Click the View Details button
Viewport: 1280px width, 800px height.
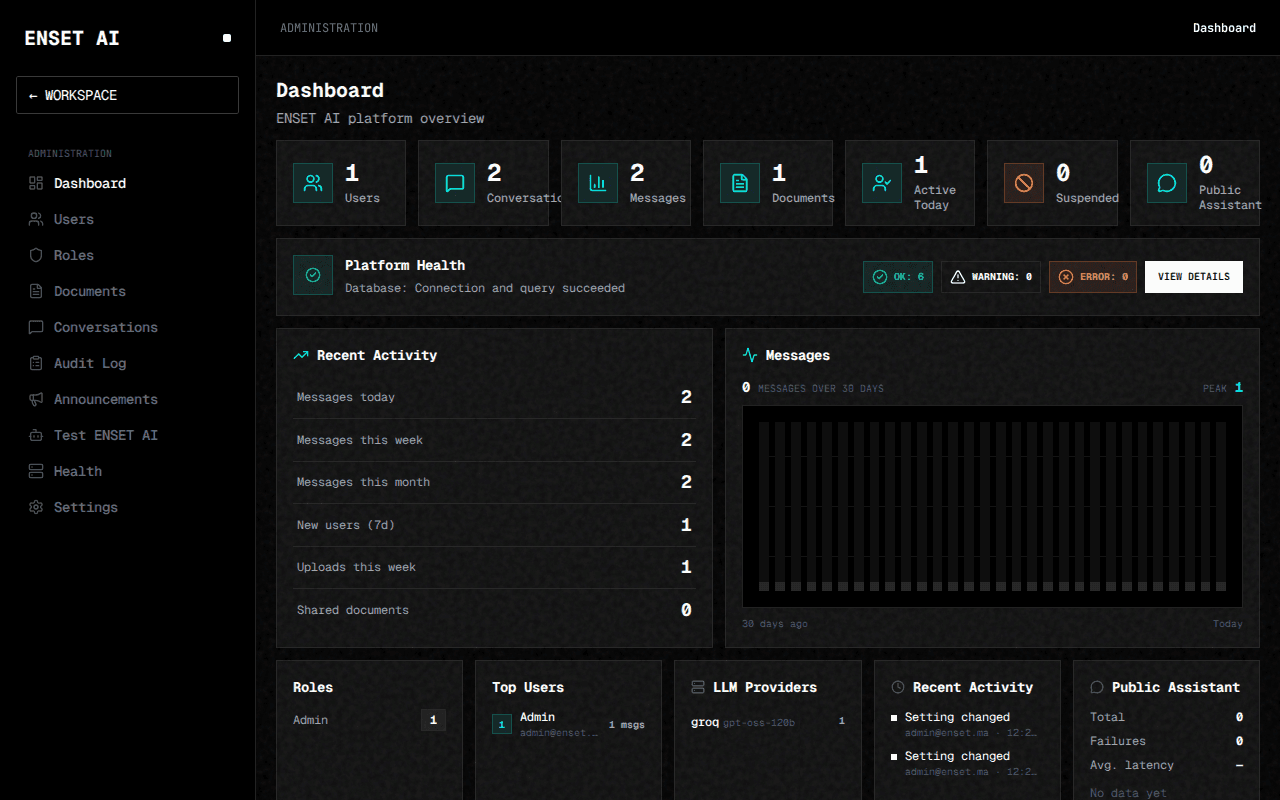tap(1194, 277)
